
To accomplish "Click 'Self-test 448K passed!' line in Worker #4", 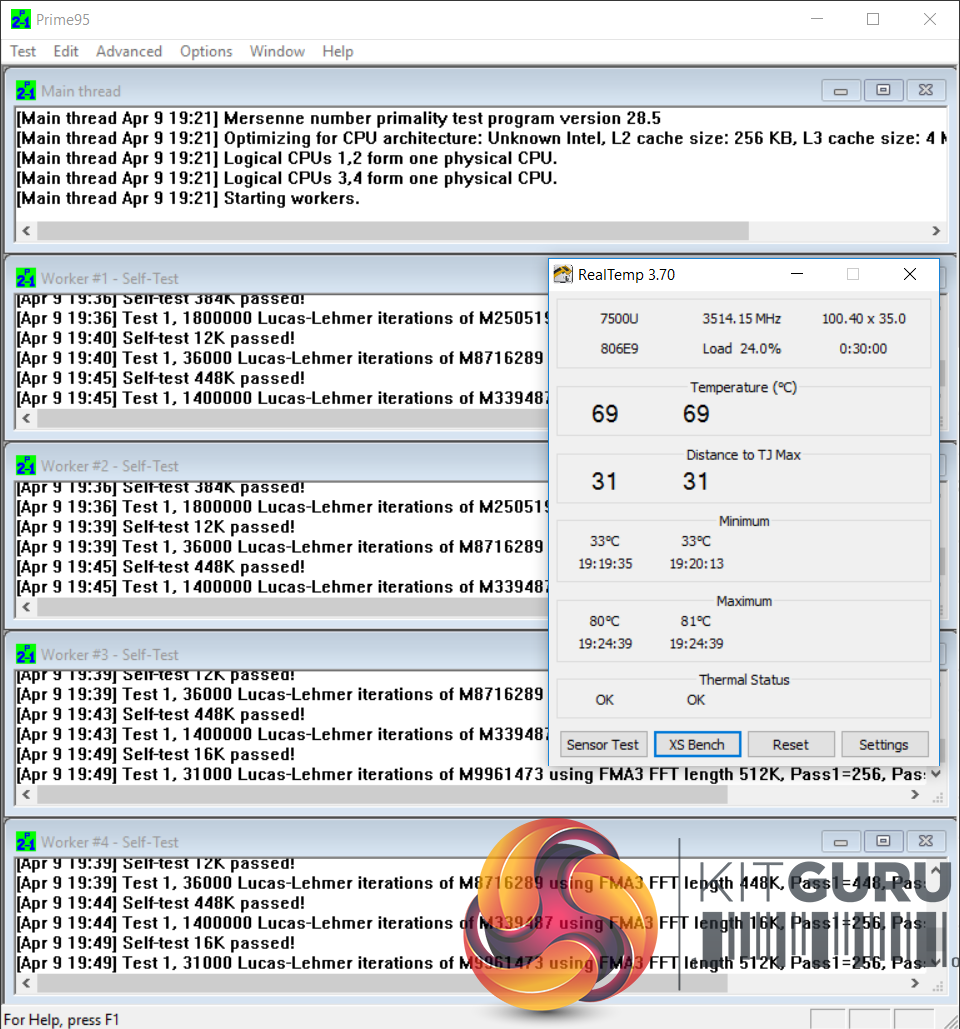I will (x=161, y=903).
